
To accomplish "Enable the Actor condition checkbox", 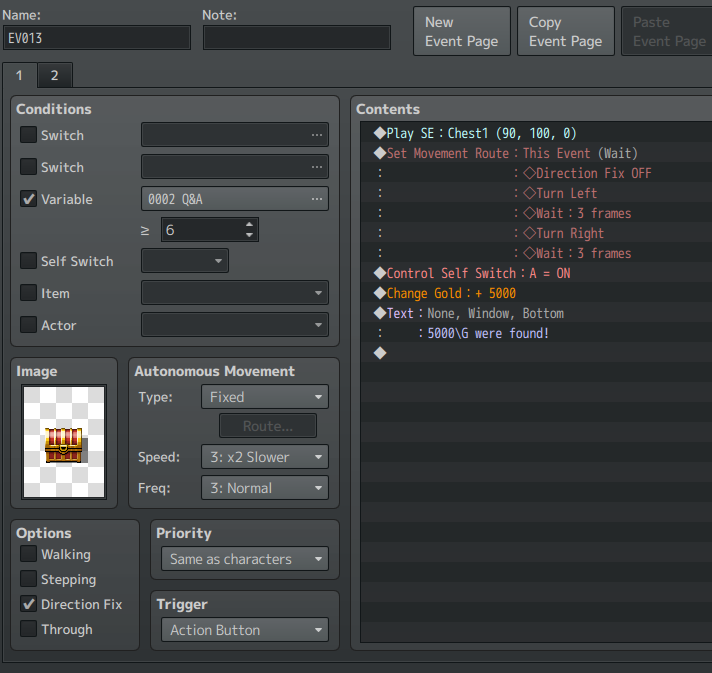I will (x=28, y=325).
